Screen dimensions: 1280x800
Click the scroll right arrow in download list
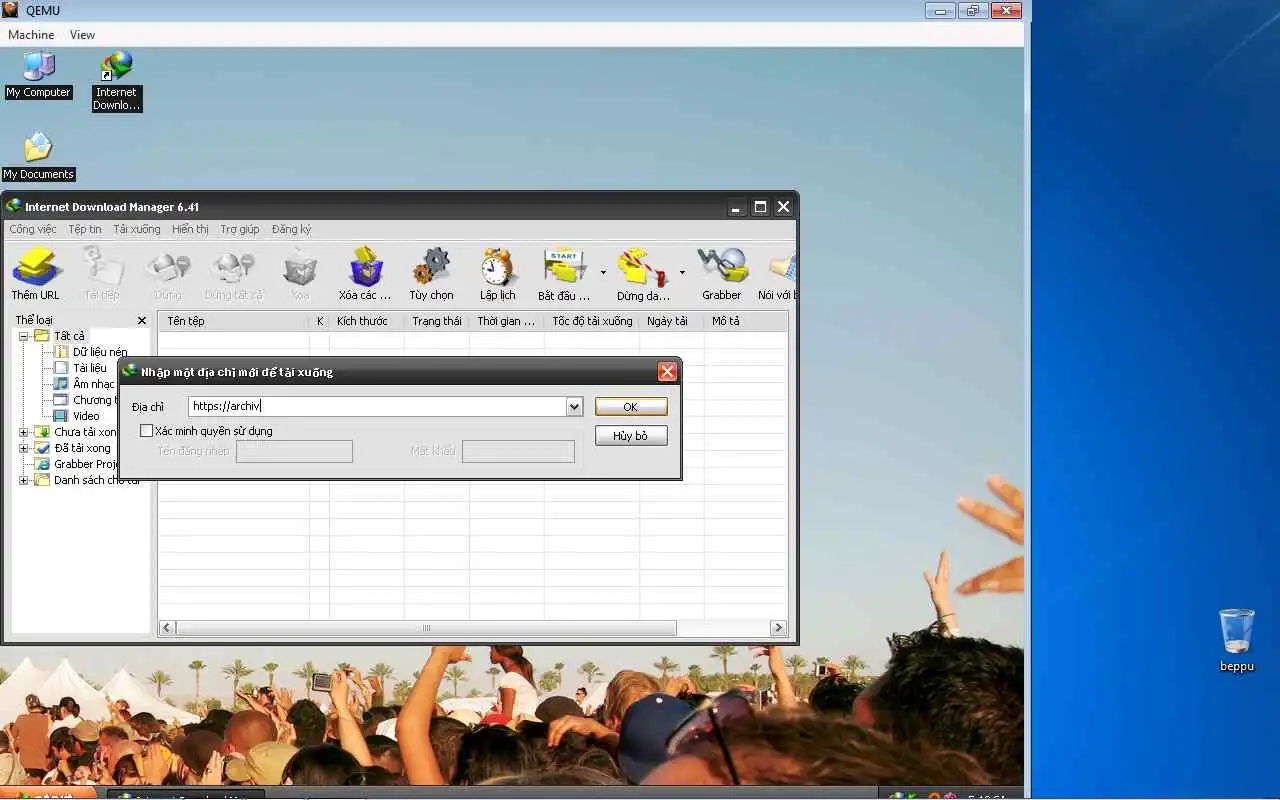778,628
